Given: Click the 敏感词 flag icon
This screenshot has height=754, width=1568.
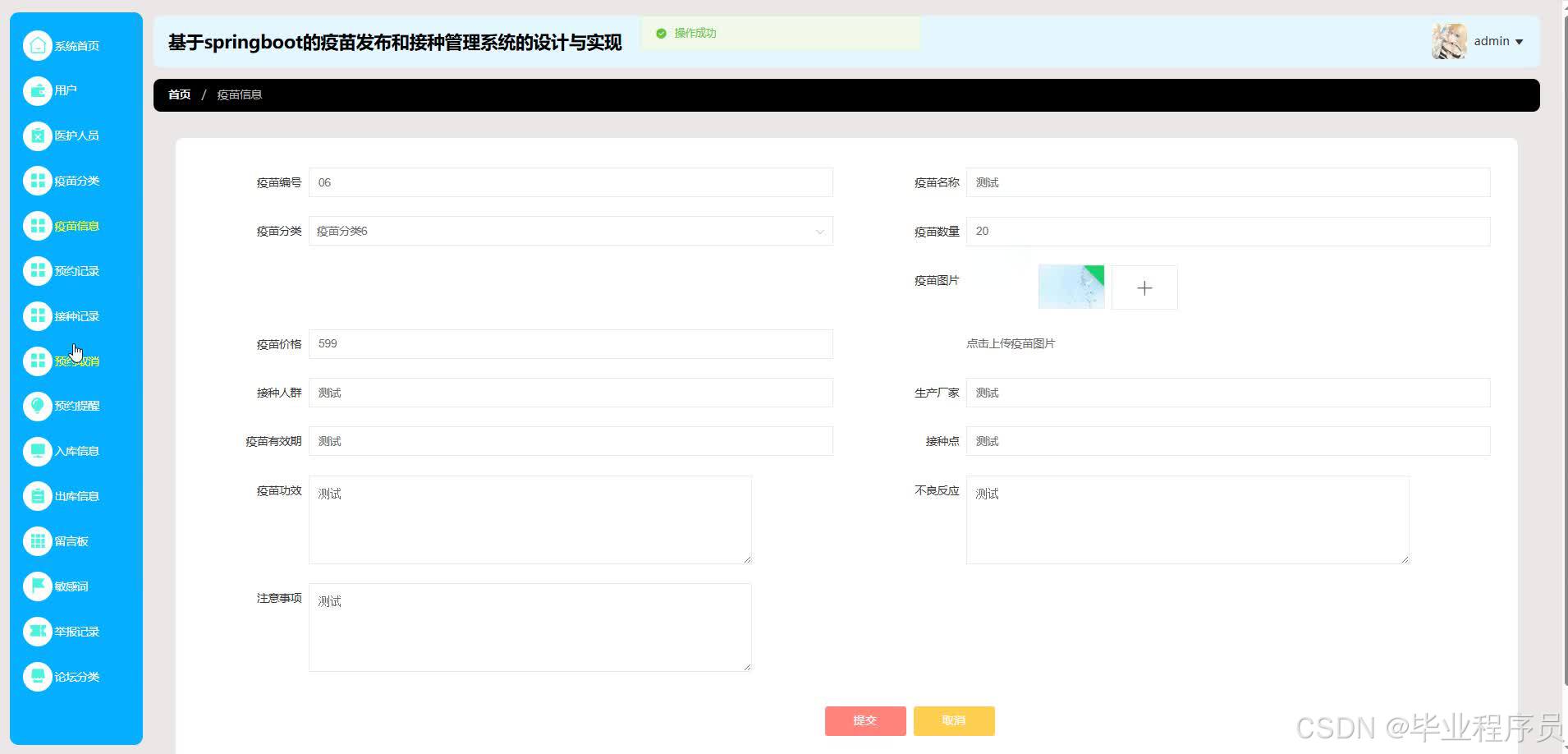Looking at the screenshot, I should tap(38, 586).
